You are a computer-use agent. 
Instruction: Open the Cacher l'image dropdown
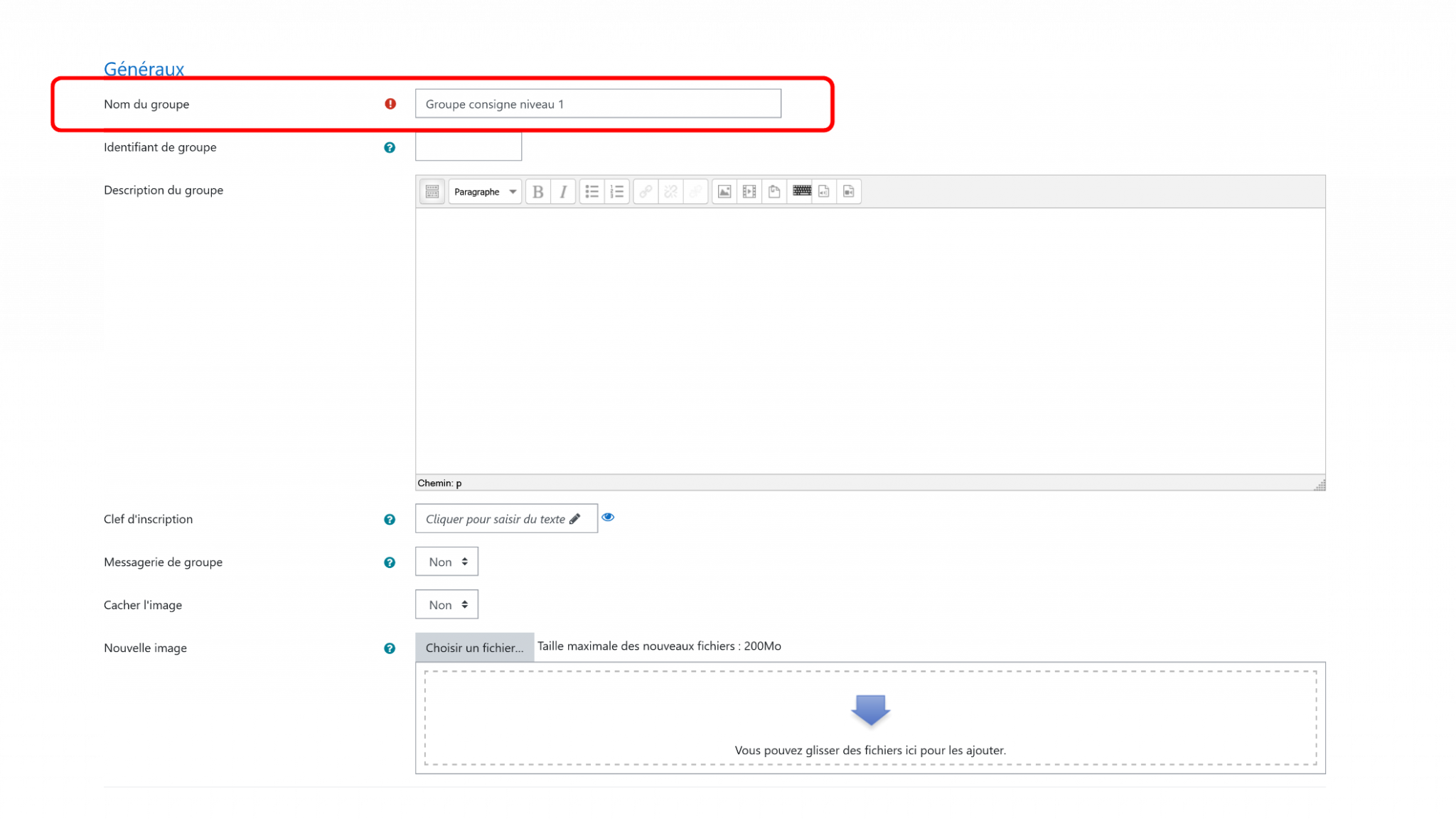[446, 604]
